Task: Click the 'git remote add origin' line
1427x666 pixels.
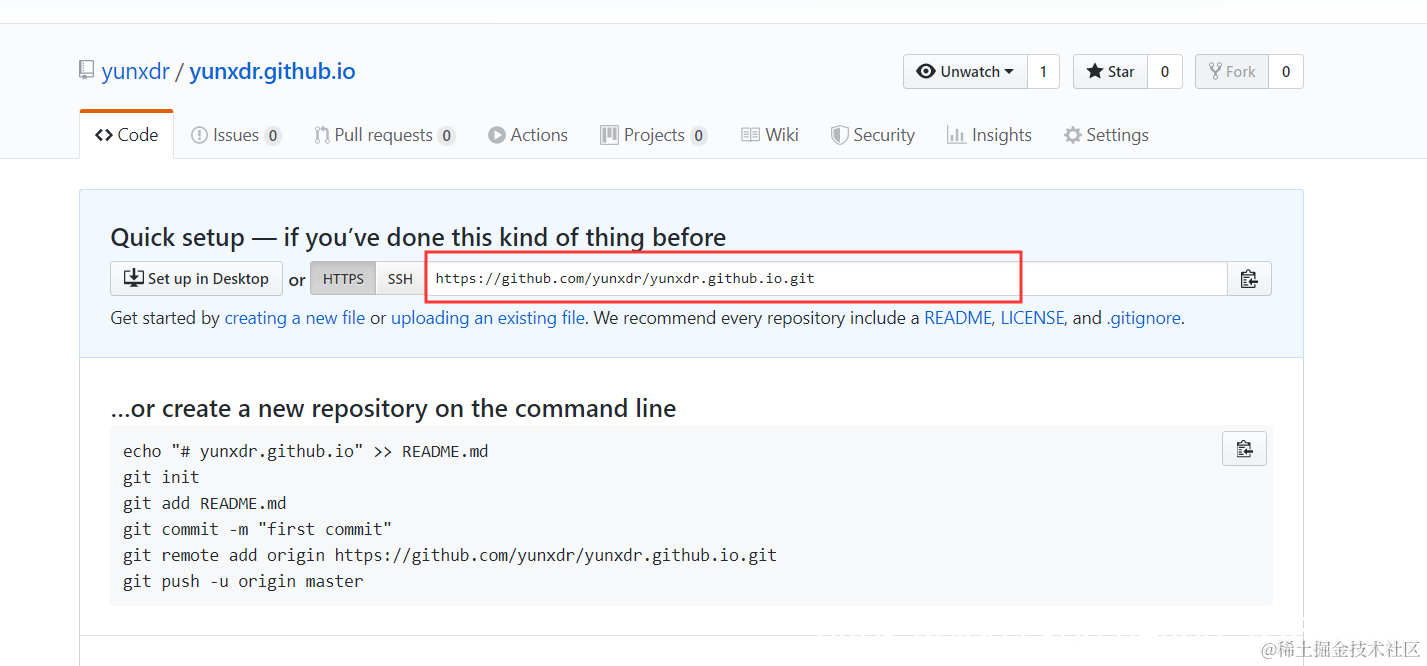Action: click(450, 555)
